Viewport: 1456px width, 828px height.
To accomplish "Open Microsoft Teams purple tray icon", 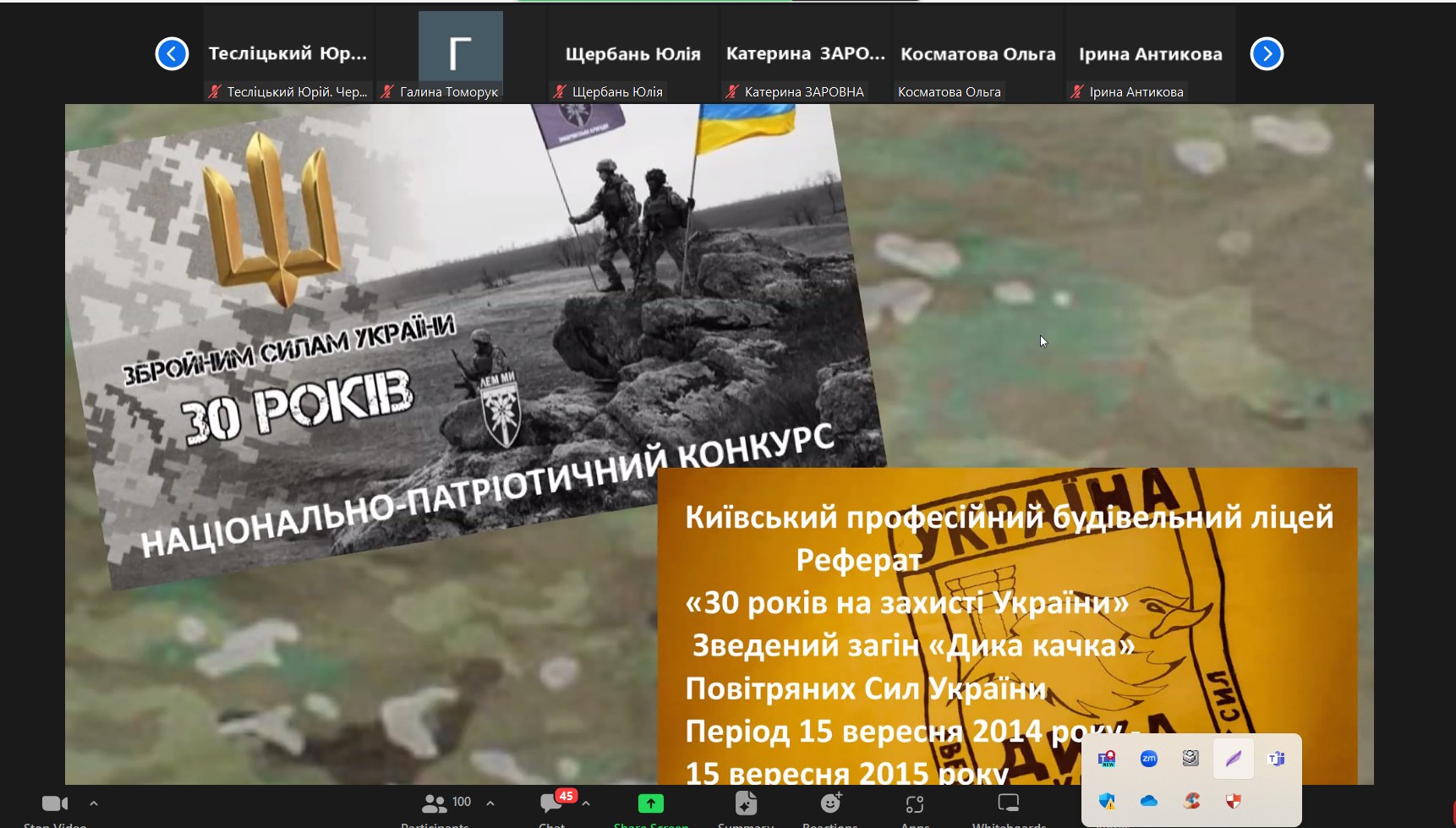I will (x=1276, y=759).
